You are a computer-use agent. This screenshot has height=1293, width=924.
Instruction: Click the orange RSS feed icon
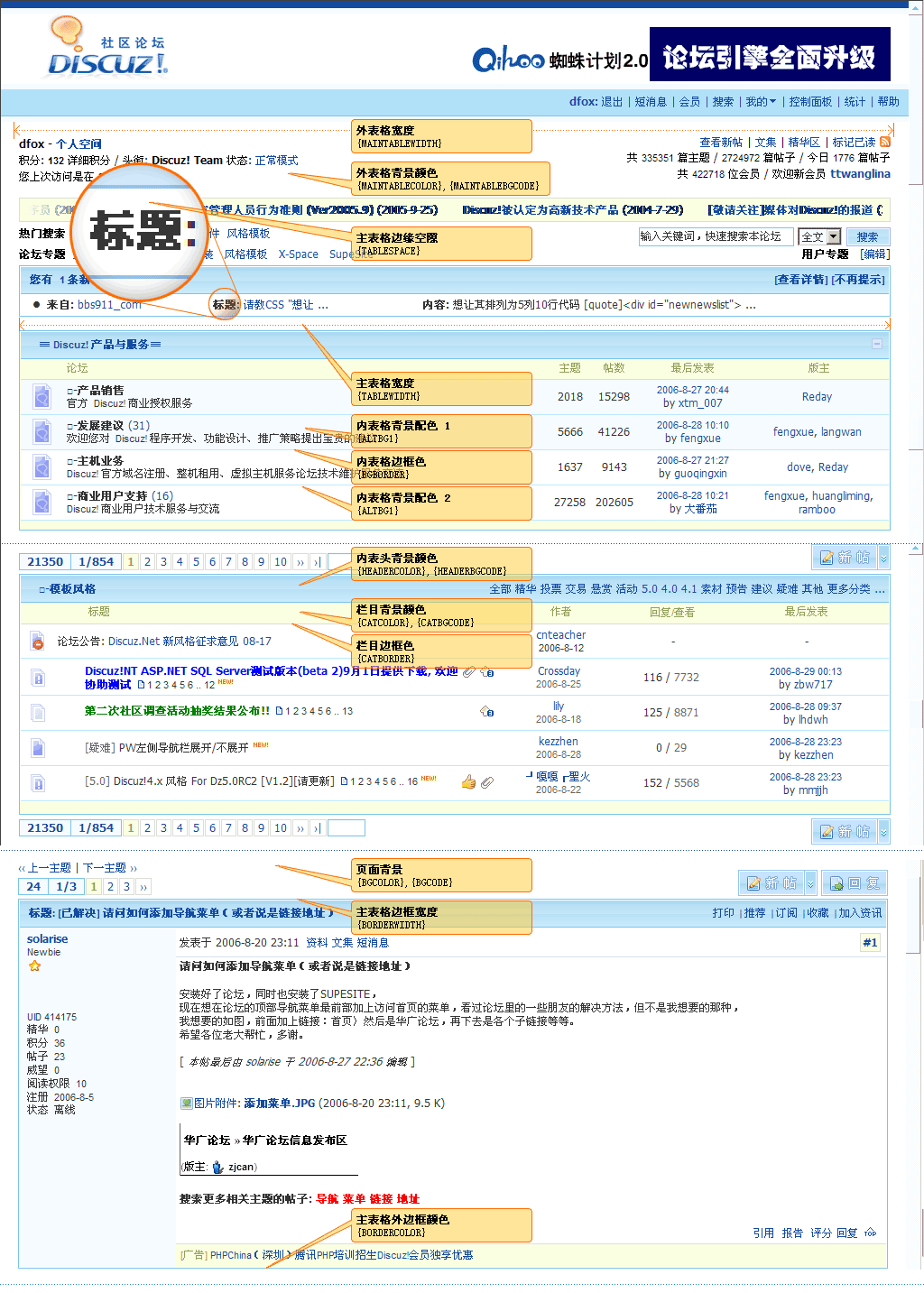885,142
